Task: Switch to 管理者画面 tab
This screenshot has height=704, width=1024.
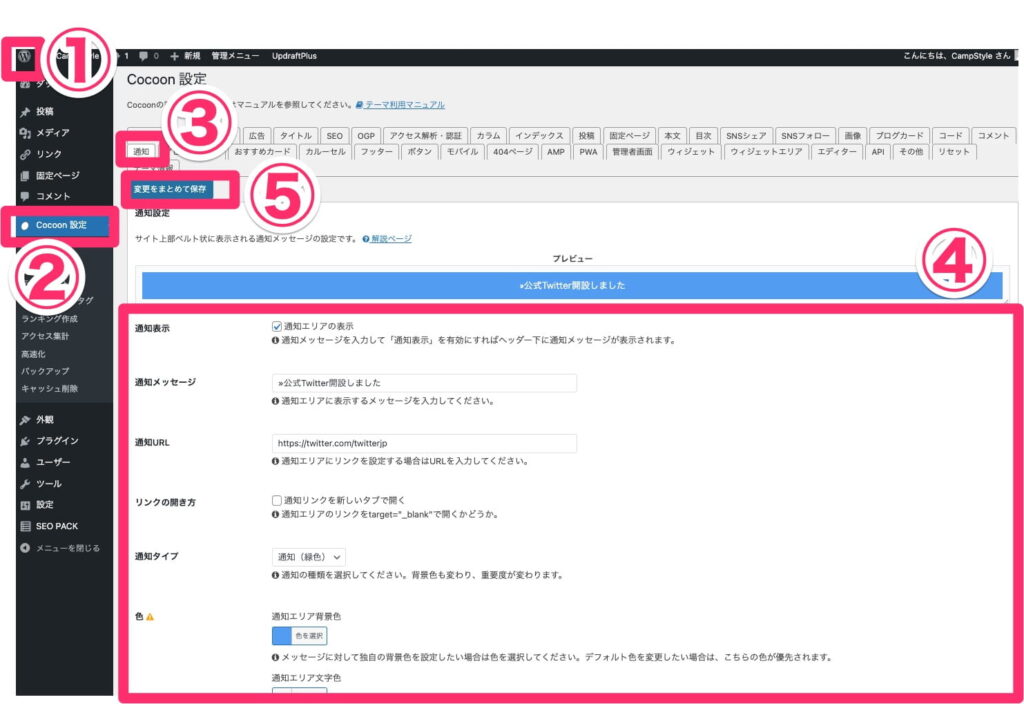Action: click(632, 152)
